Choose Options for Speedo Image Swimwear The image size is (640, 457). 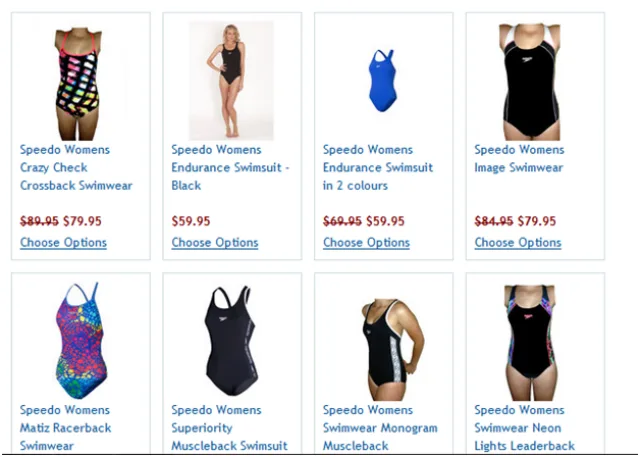click(518, 243)
